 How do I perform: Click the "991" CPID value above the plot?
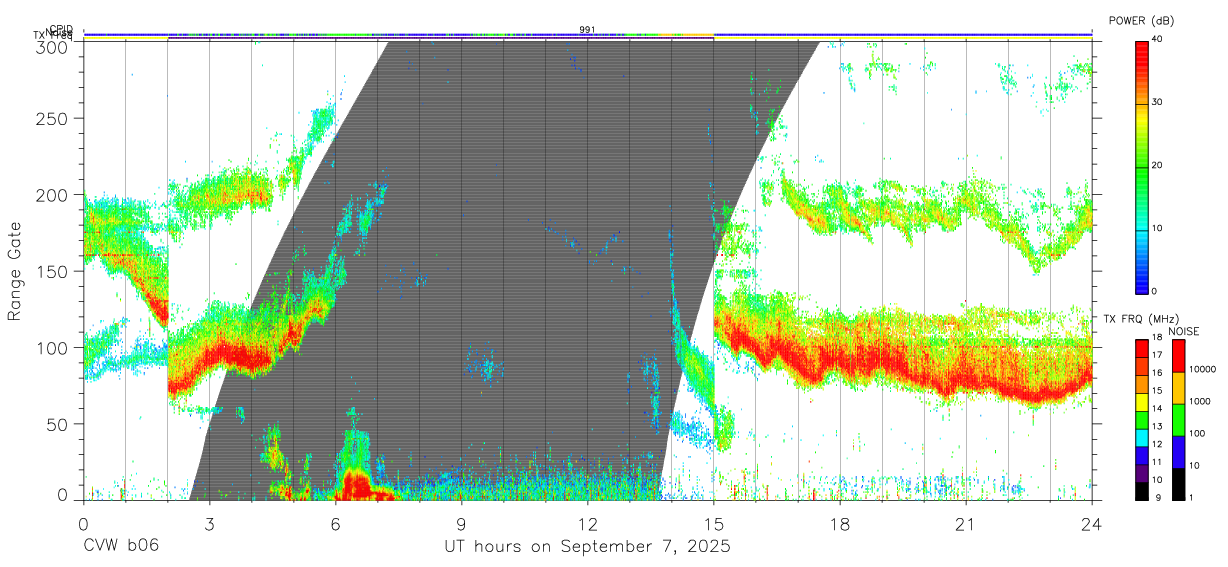(x=587, y=29)
